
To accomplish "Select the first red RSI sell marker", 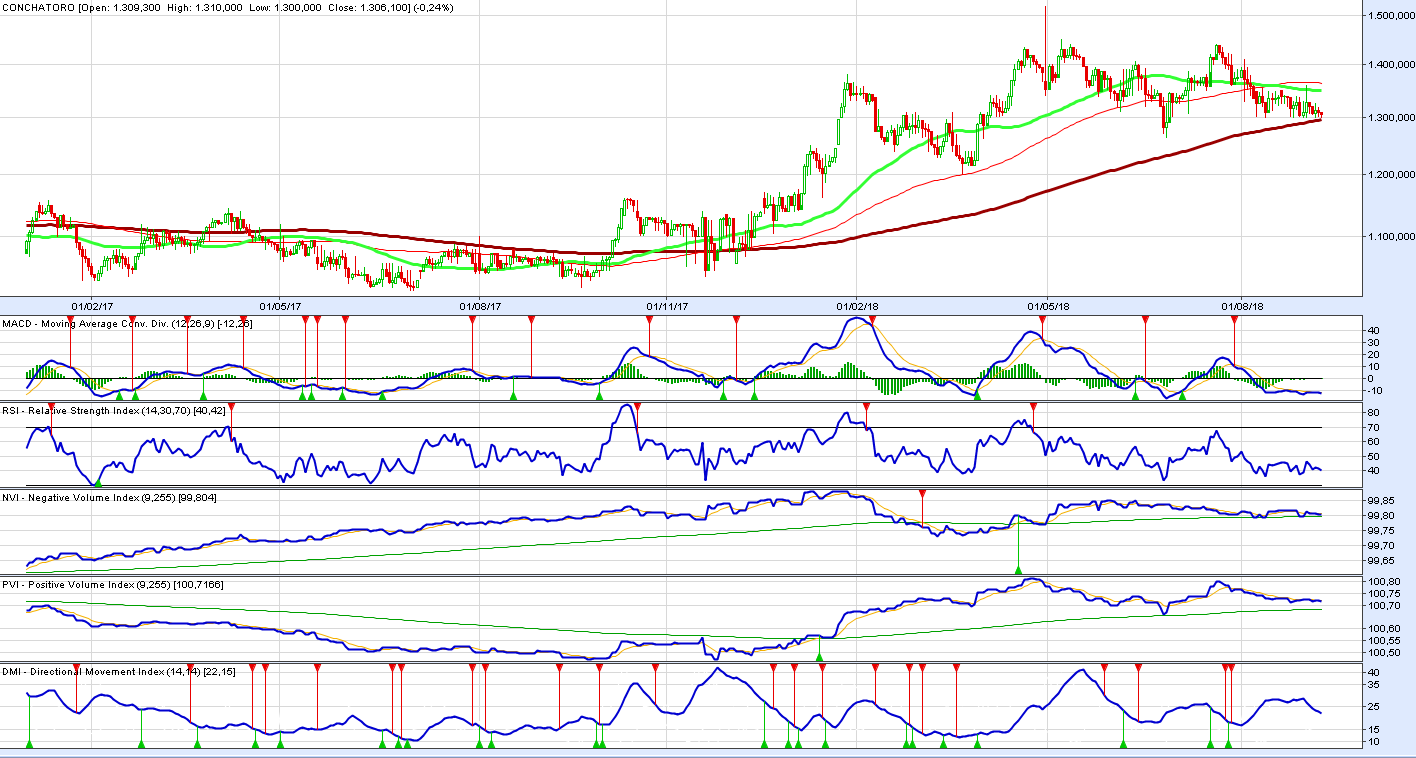I will [51, 407].
